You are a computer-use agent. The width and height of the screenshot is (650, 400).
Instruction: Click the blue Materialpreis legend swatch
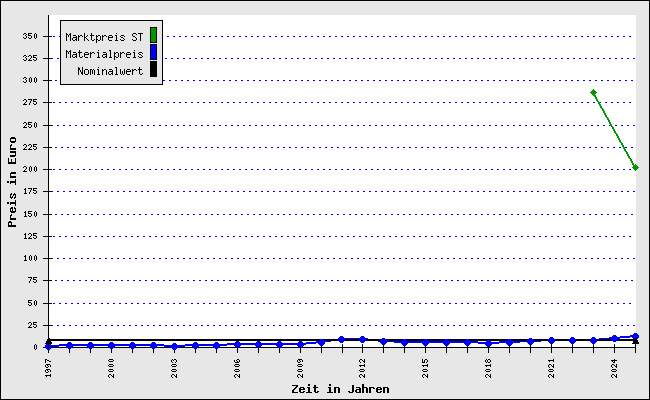pos(153,53)
